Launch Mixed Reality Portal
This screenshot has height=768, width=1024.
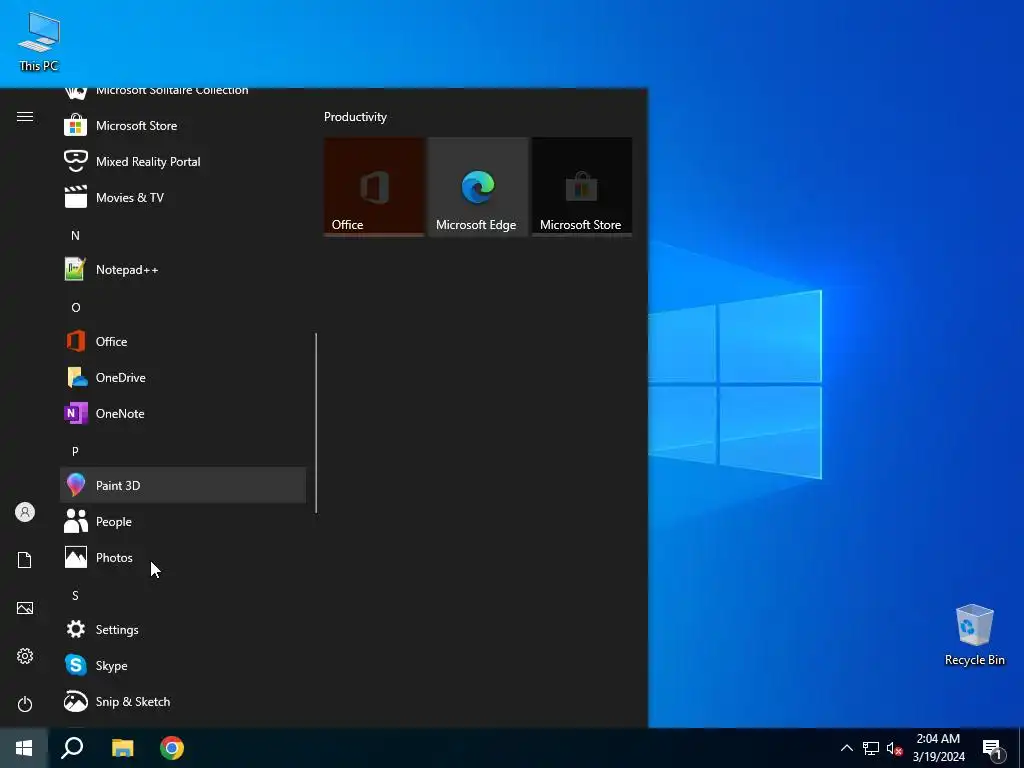point(183,161)
